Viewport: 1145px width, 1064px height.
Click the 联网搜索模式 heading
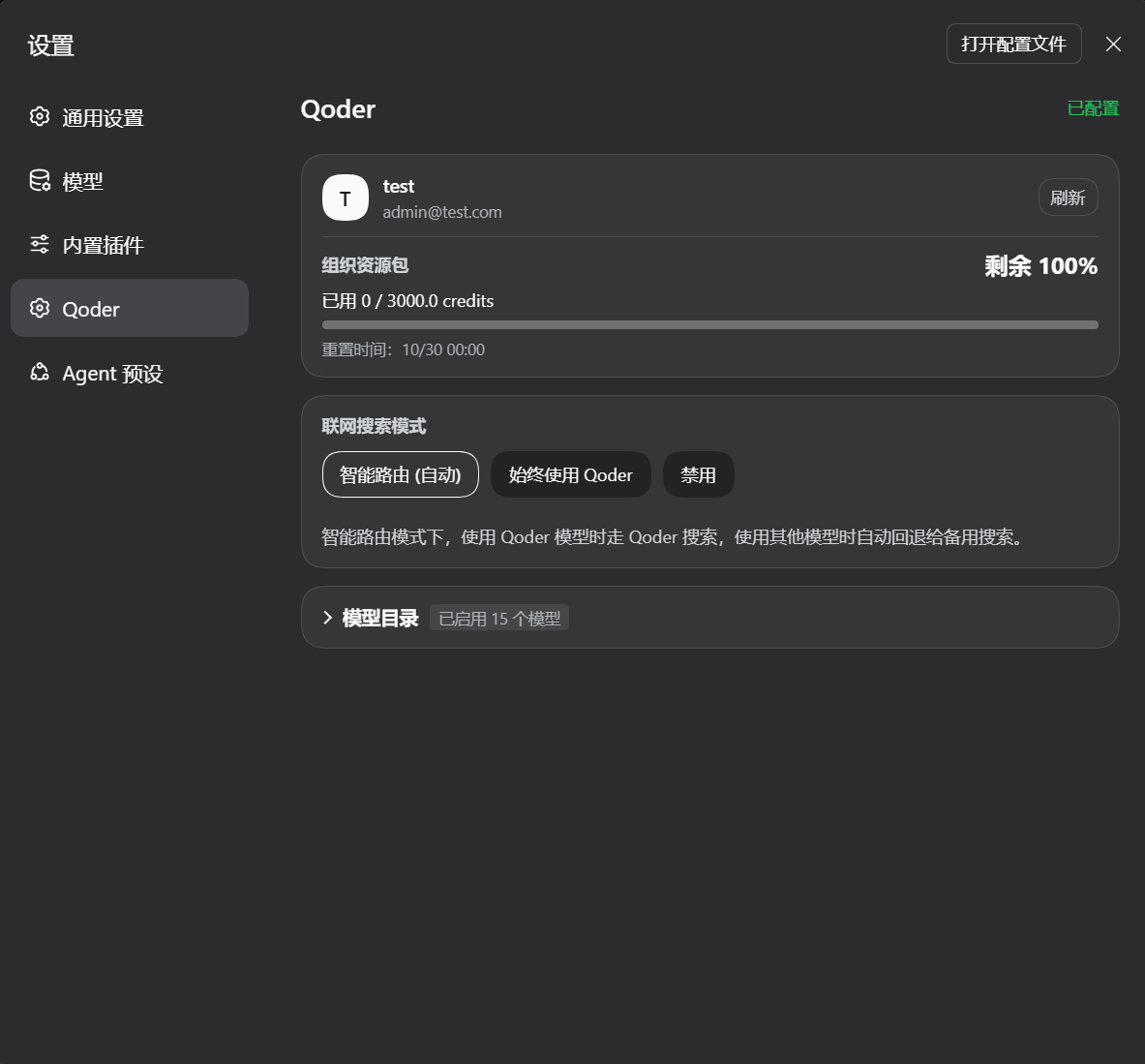coord(374,427)
